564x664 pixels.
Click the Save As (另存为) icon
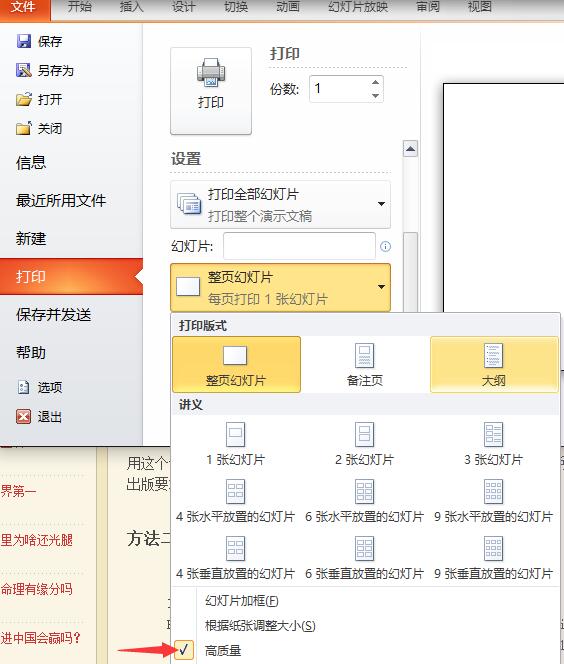click(x=24, y=70)
